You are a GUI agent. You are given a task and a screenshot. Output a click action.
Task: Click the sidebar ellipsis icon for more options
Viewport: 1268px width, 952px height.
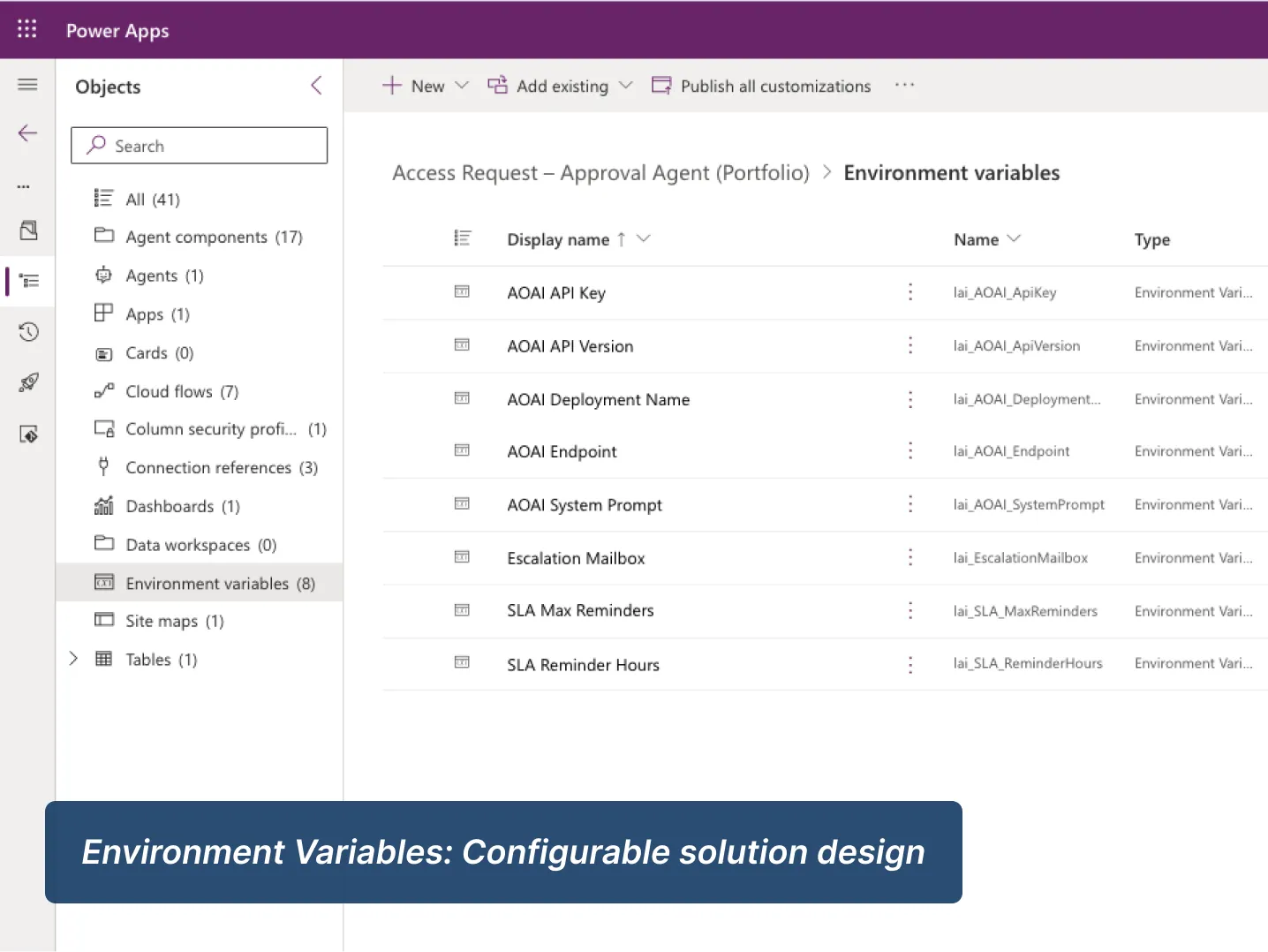tap(25, 186)
